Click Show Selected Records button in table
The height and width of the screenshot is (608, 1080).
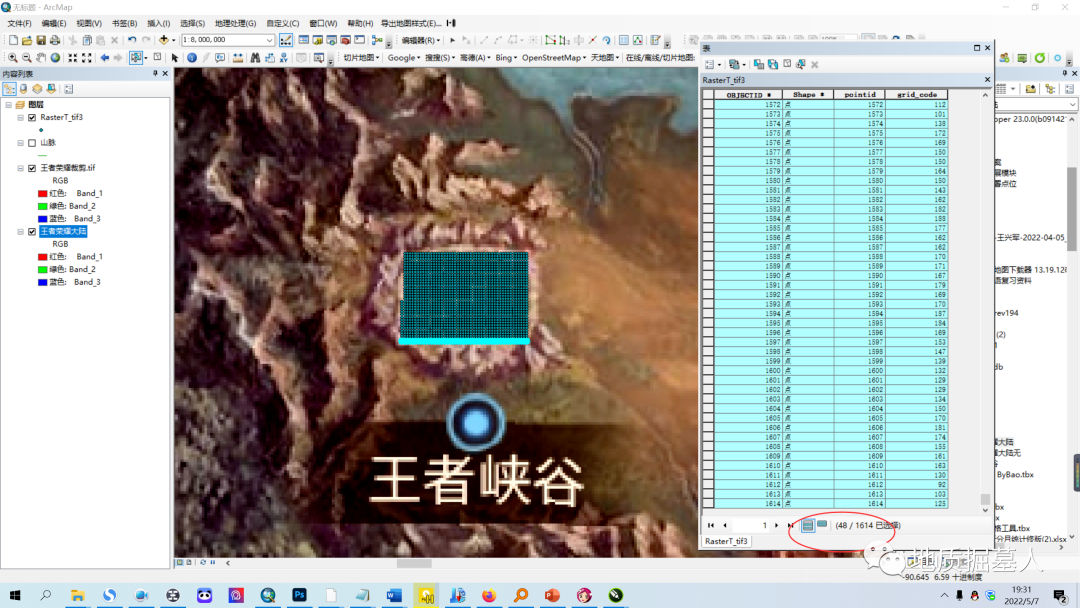coord(822,525)
